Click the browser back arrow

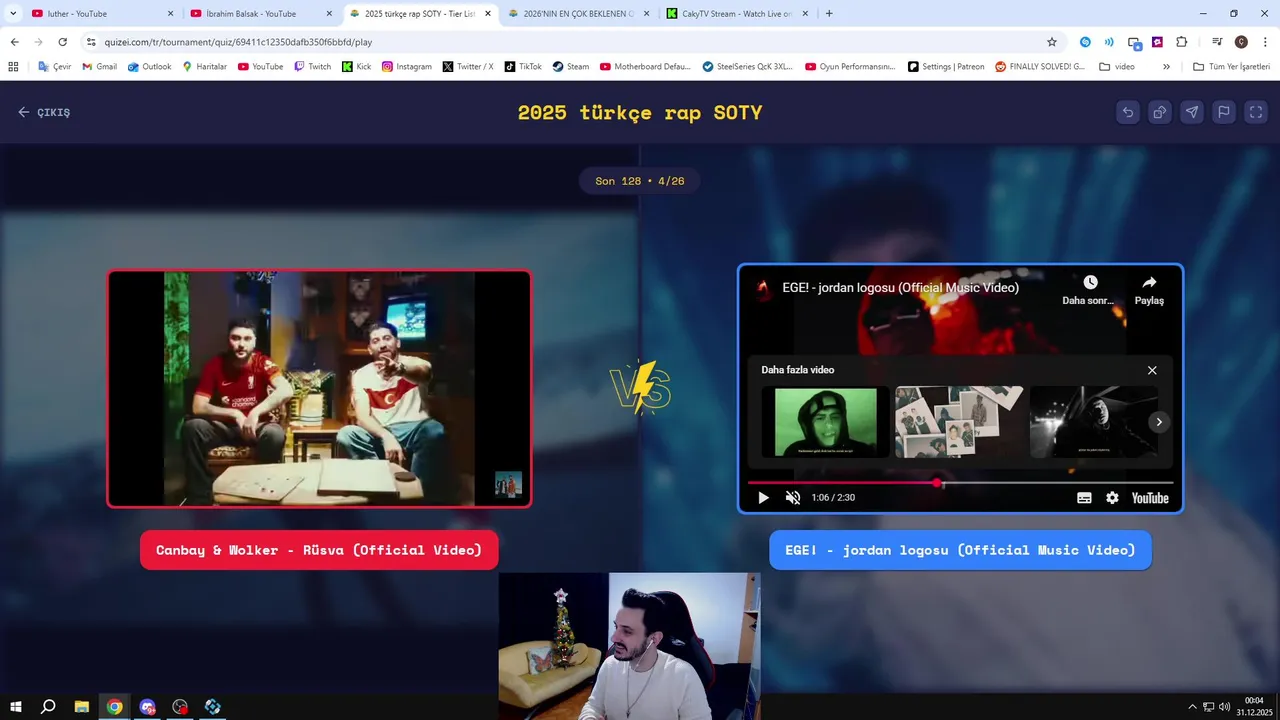14,42
